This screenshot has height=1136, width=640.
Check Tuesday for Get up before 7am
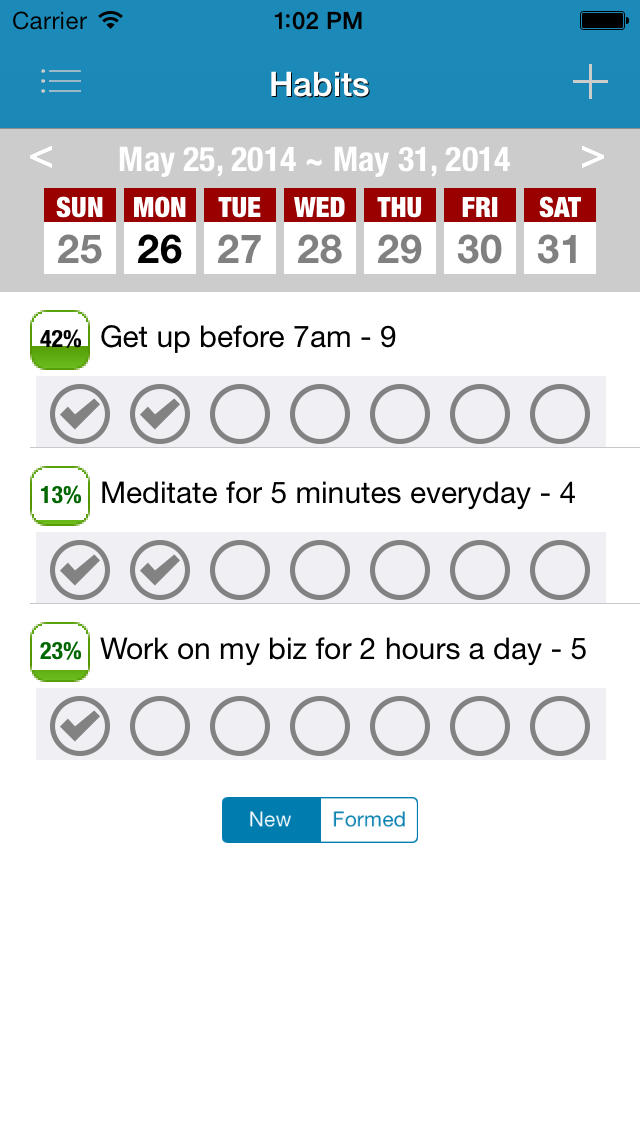click(240, 414)
